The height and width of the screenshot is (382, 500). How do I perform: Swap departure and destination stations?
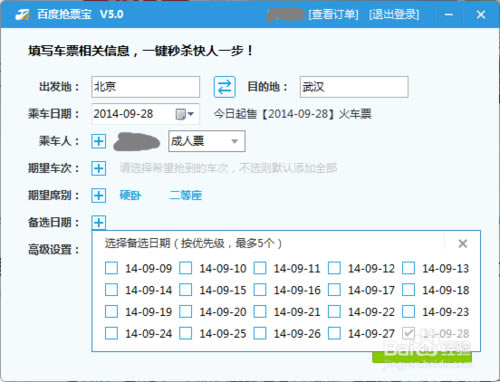point(224,87)
